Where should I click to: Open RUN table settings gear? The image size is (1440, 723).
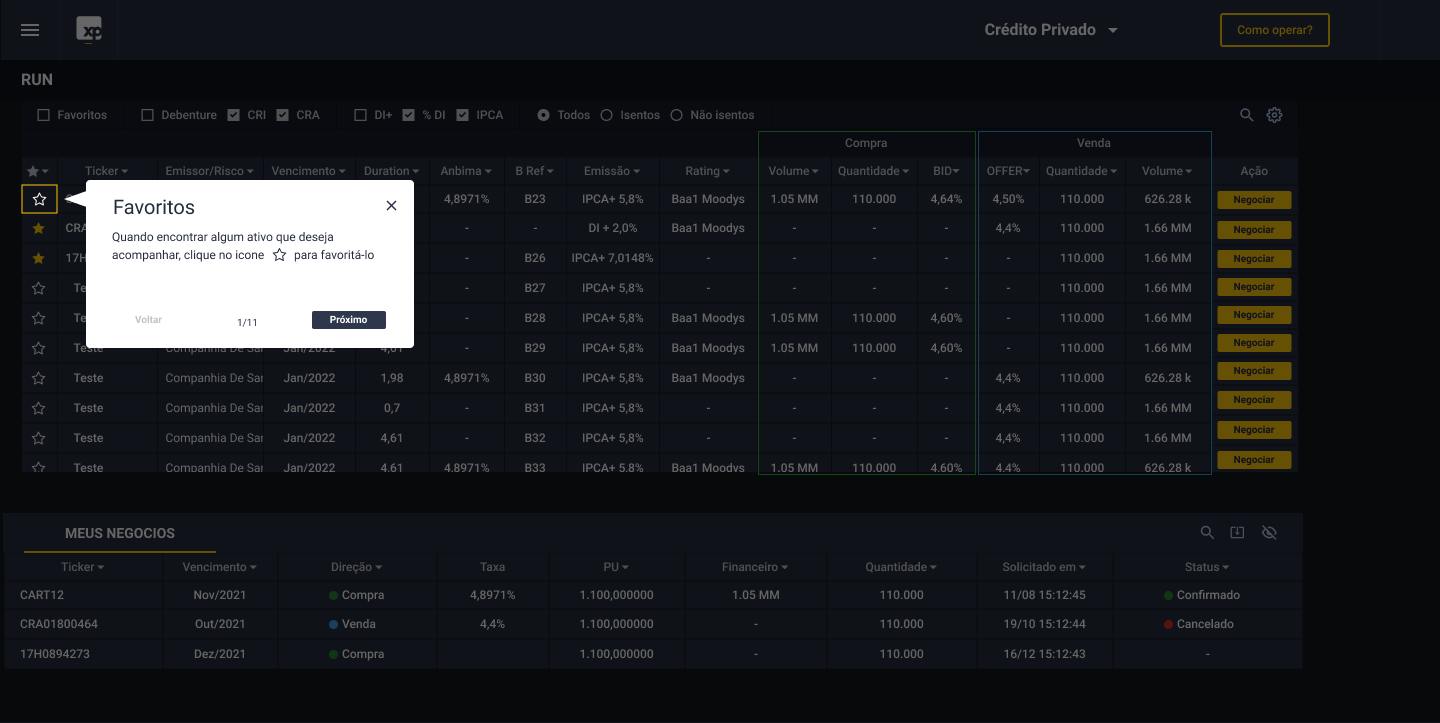[x=1274, y=115]
